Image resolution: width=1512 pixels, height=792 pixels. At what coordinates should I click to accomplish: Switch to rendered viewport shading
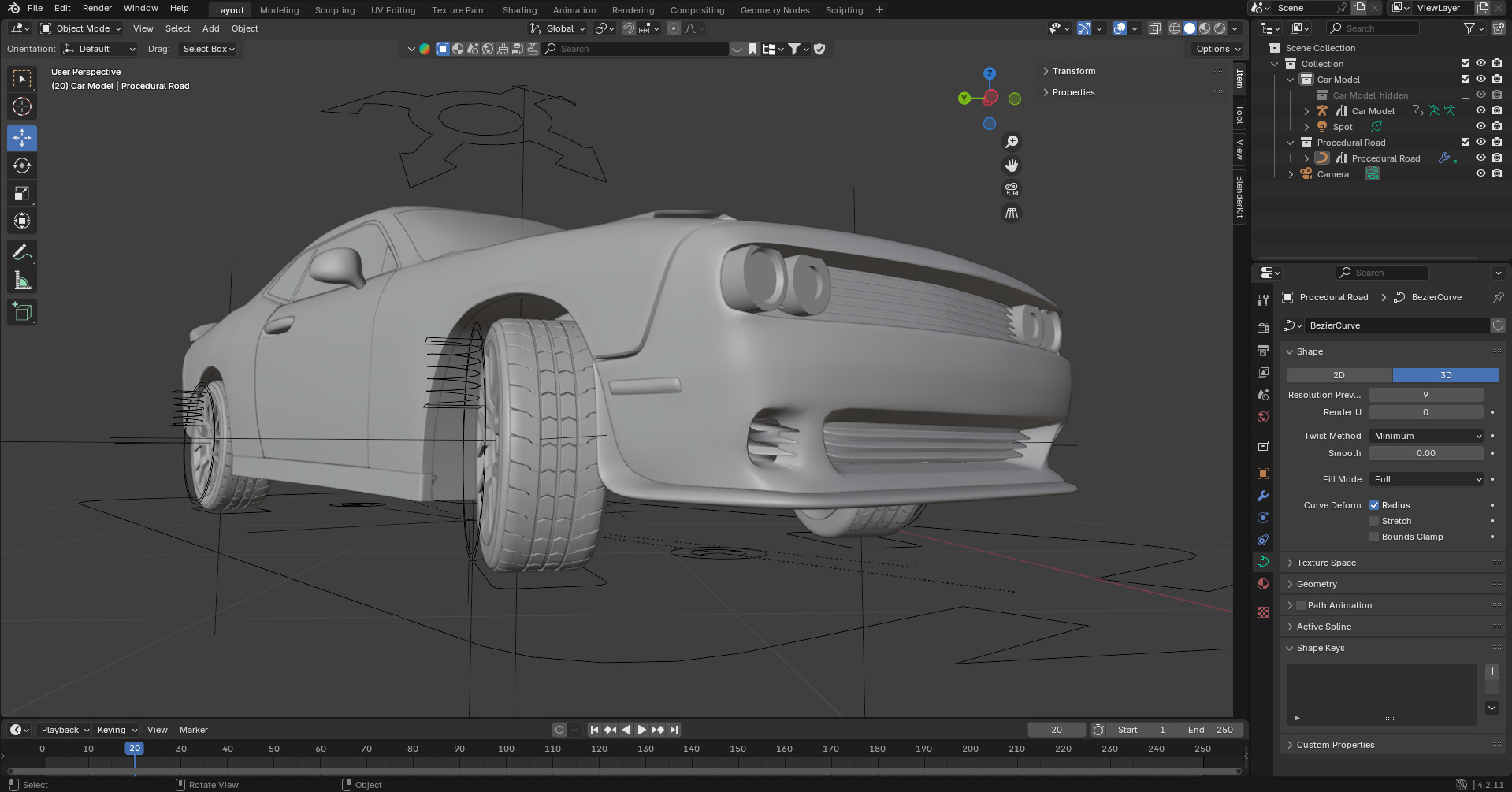(x=1220, y=28)
